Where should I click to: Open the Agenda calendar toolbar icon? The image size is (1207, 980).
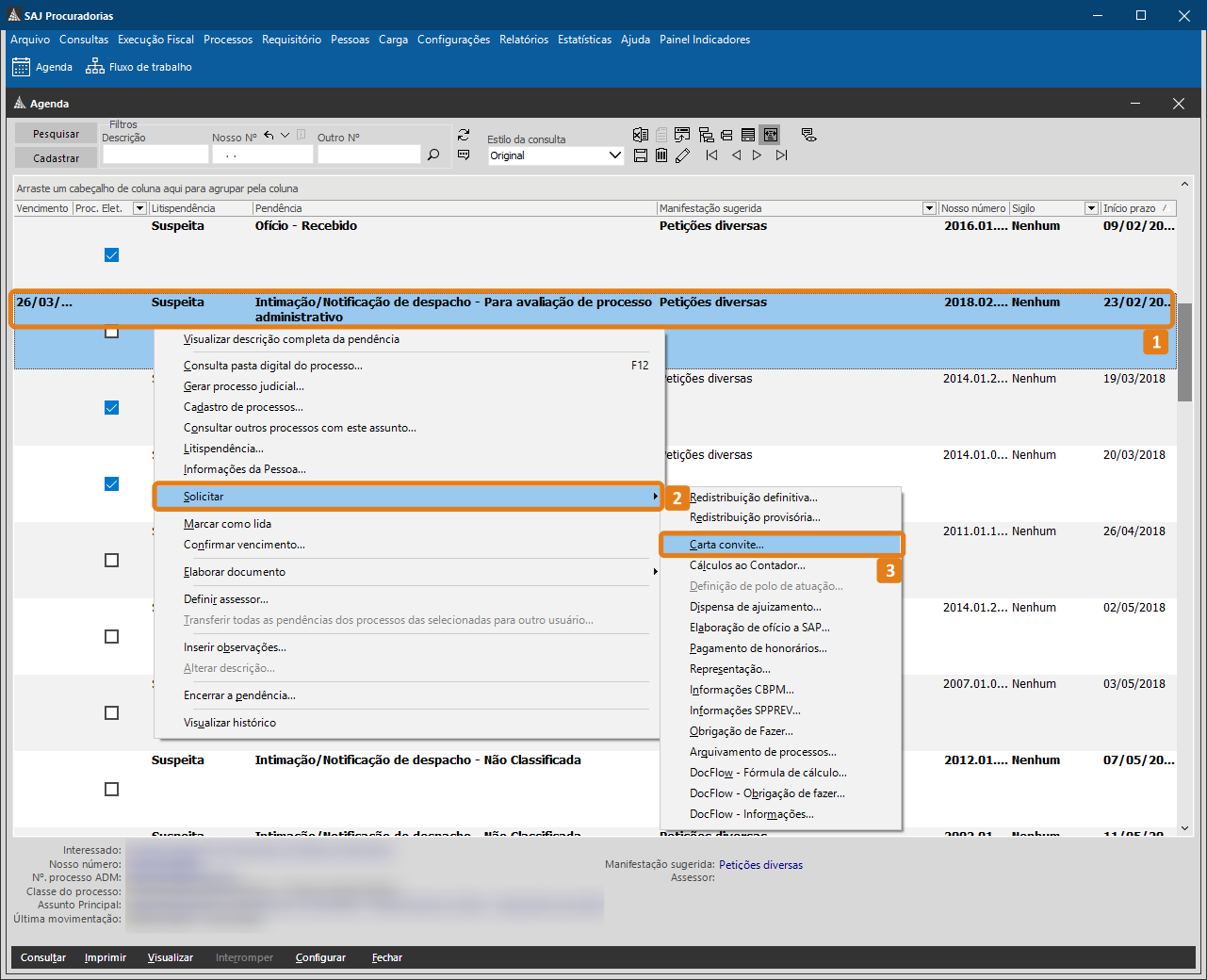[21, 67]
